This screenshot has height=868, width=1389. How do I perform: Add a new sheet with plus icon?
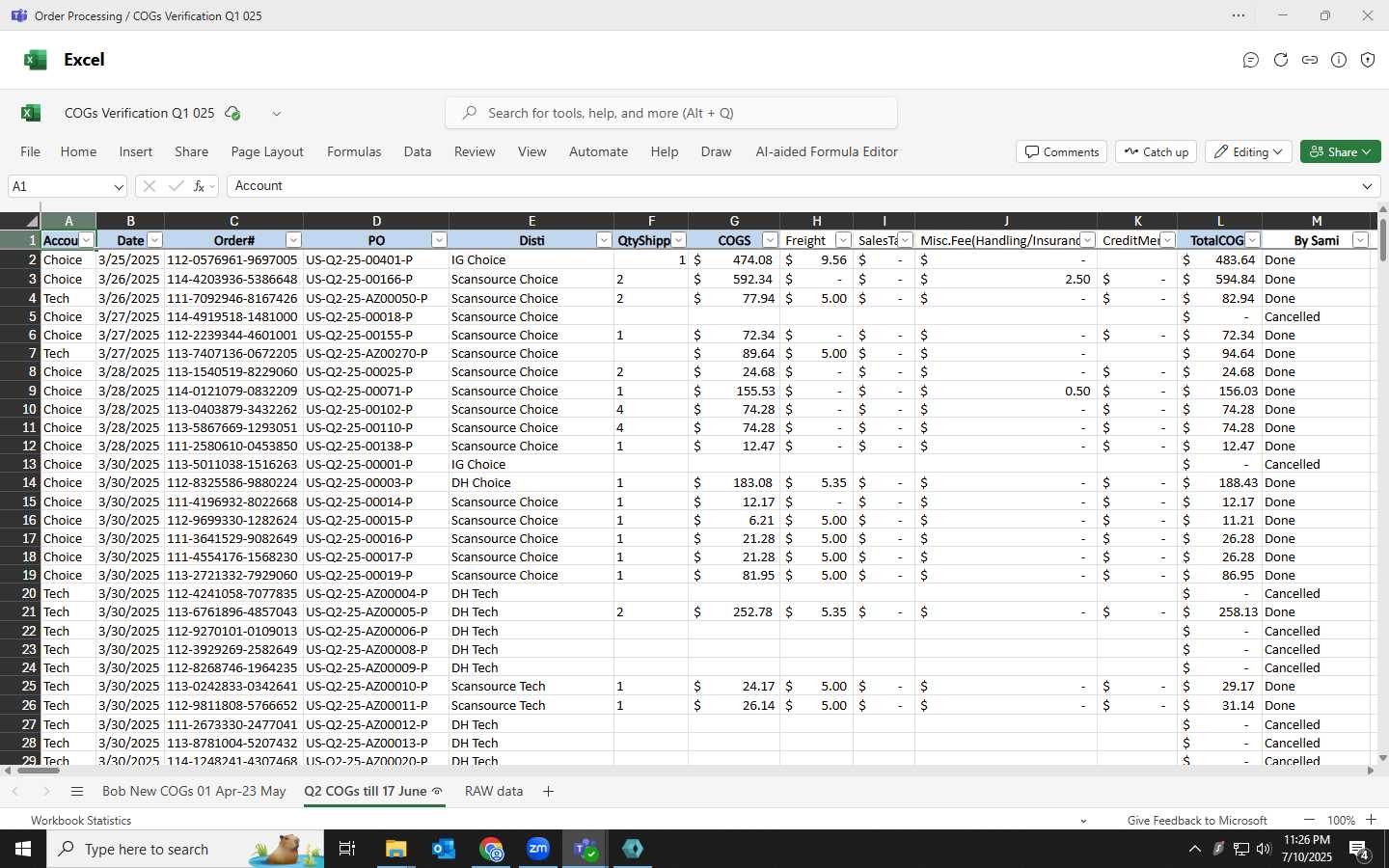point(548,791)
